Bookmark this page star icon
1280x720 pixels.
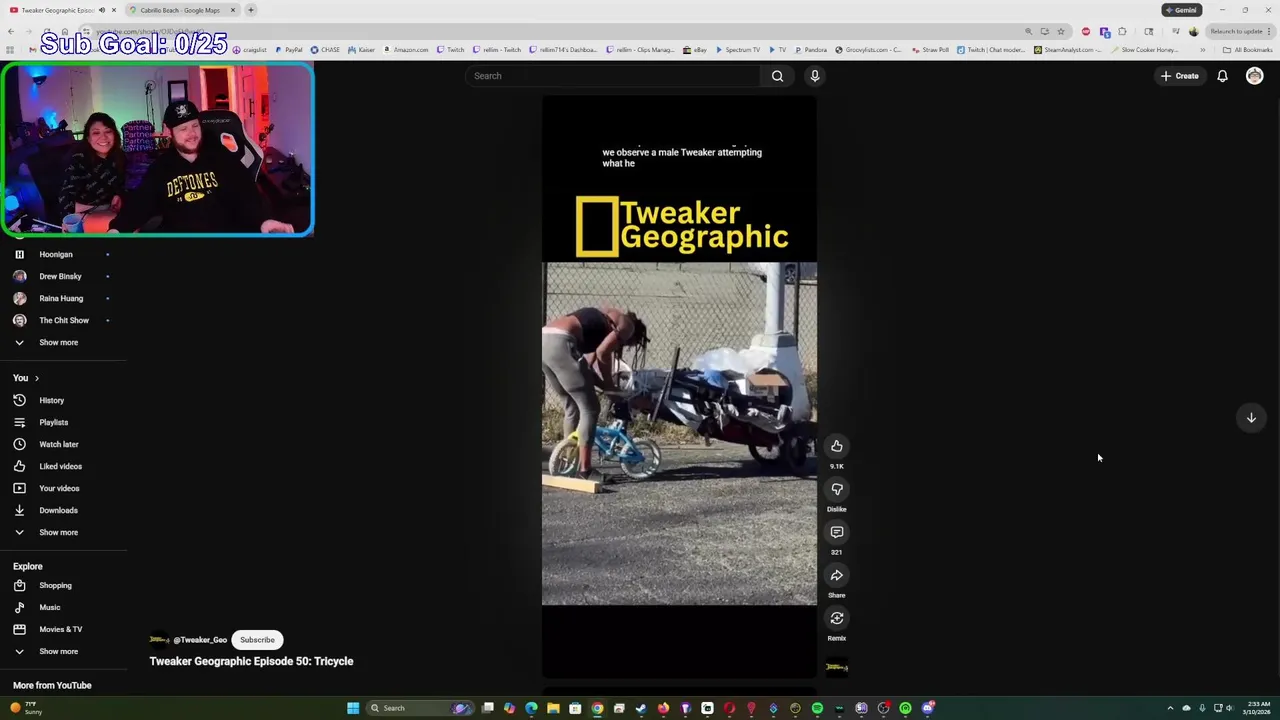click(x=1061, y=31)
